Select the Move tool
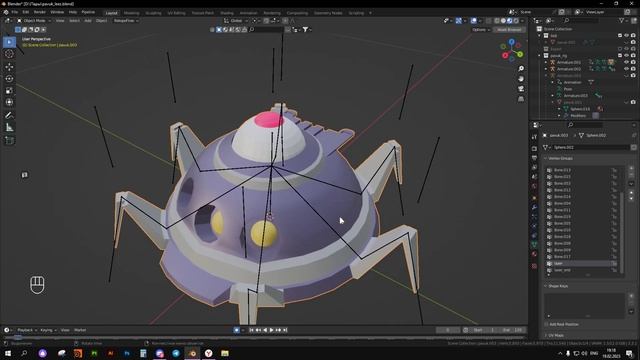This screenshot has height=360, width=640. (x=9, y=67)
